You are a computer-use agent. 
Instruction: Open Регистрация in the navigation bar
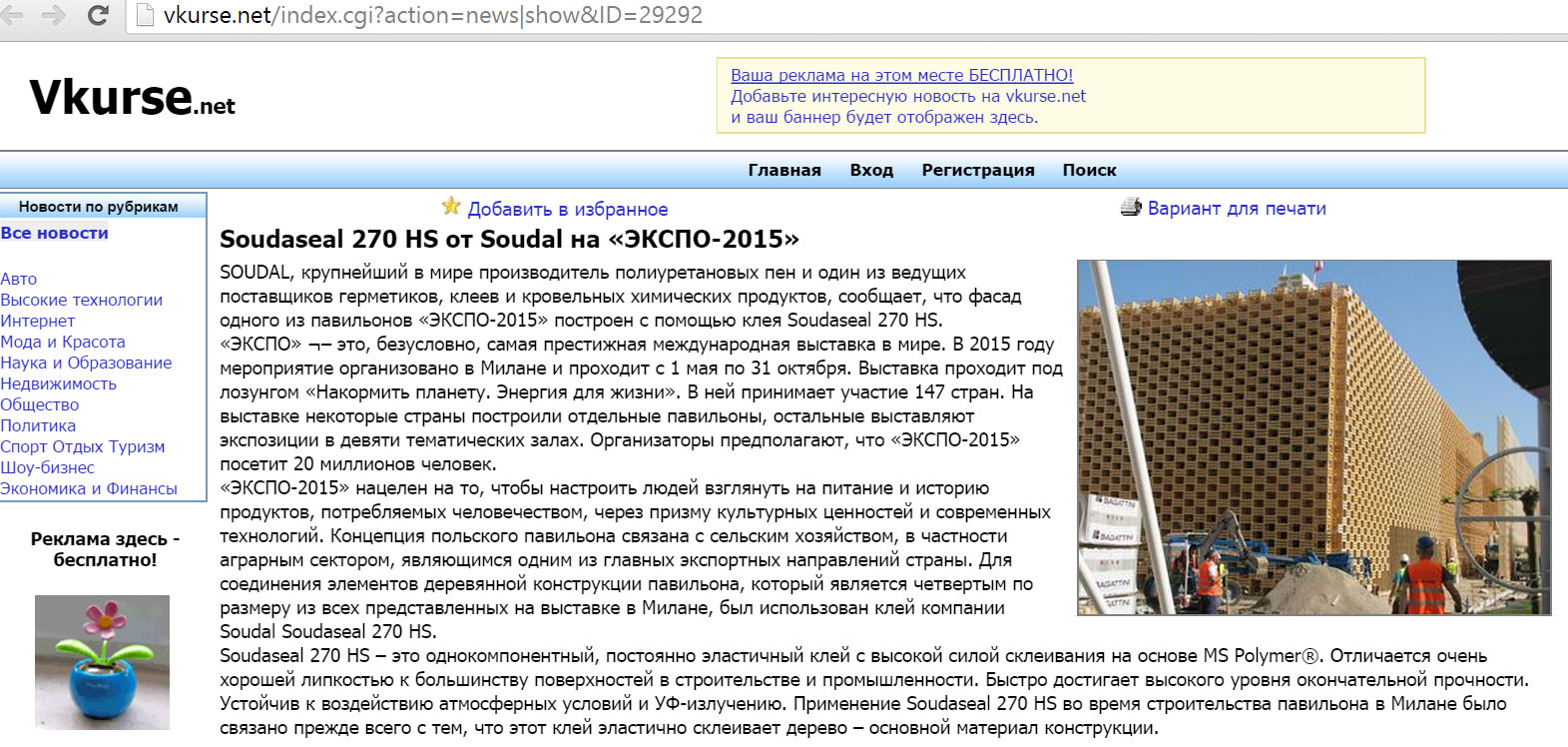coord(978,170)
